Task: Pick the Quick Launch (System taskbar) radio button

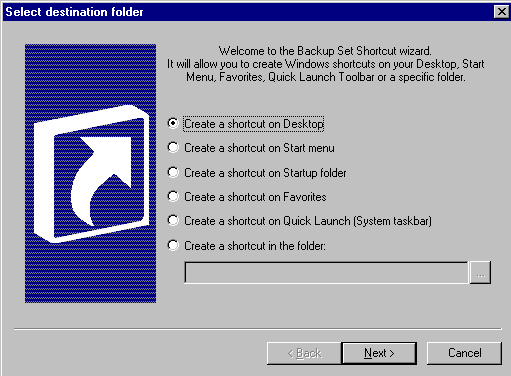Action: 173,220
